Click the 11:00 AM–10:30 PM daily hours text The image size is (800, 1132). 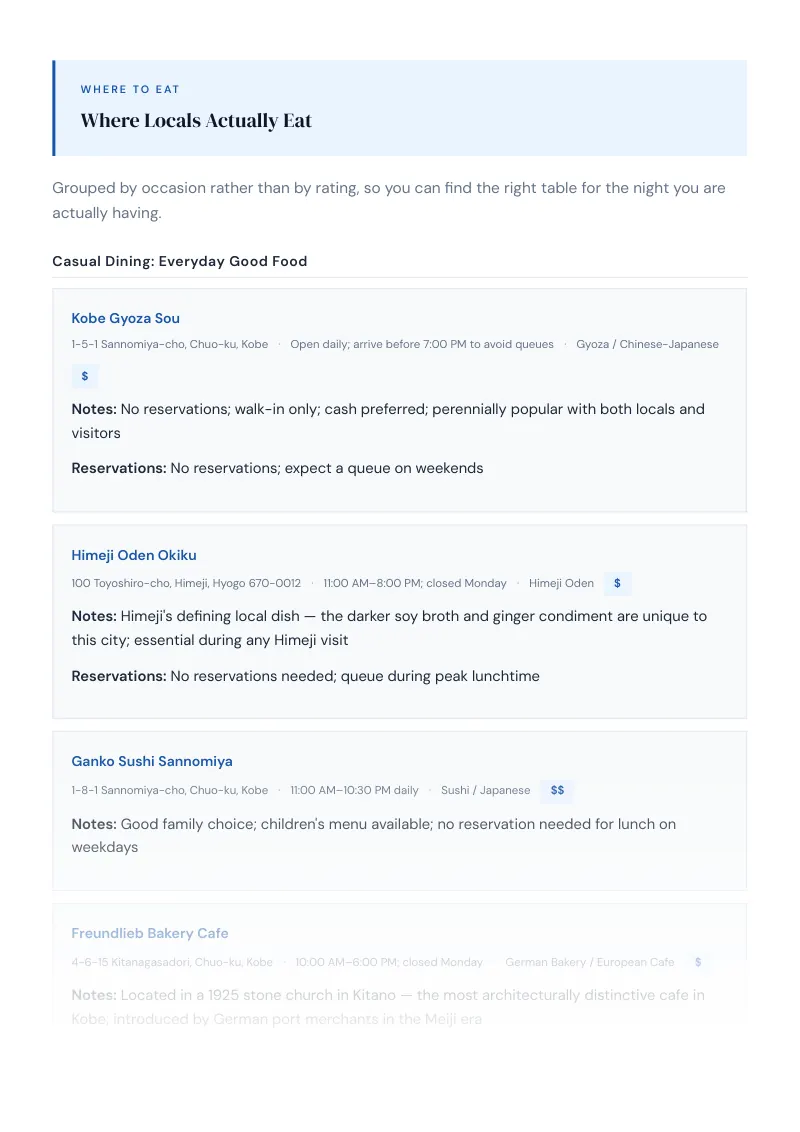point(355,791)
